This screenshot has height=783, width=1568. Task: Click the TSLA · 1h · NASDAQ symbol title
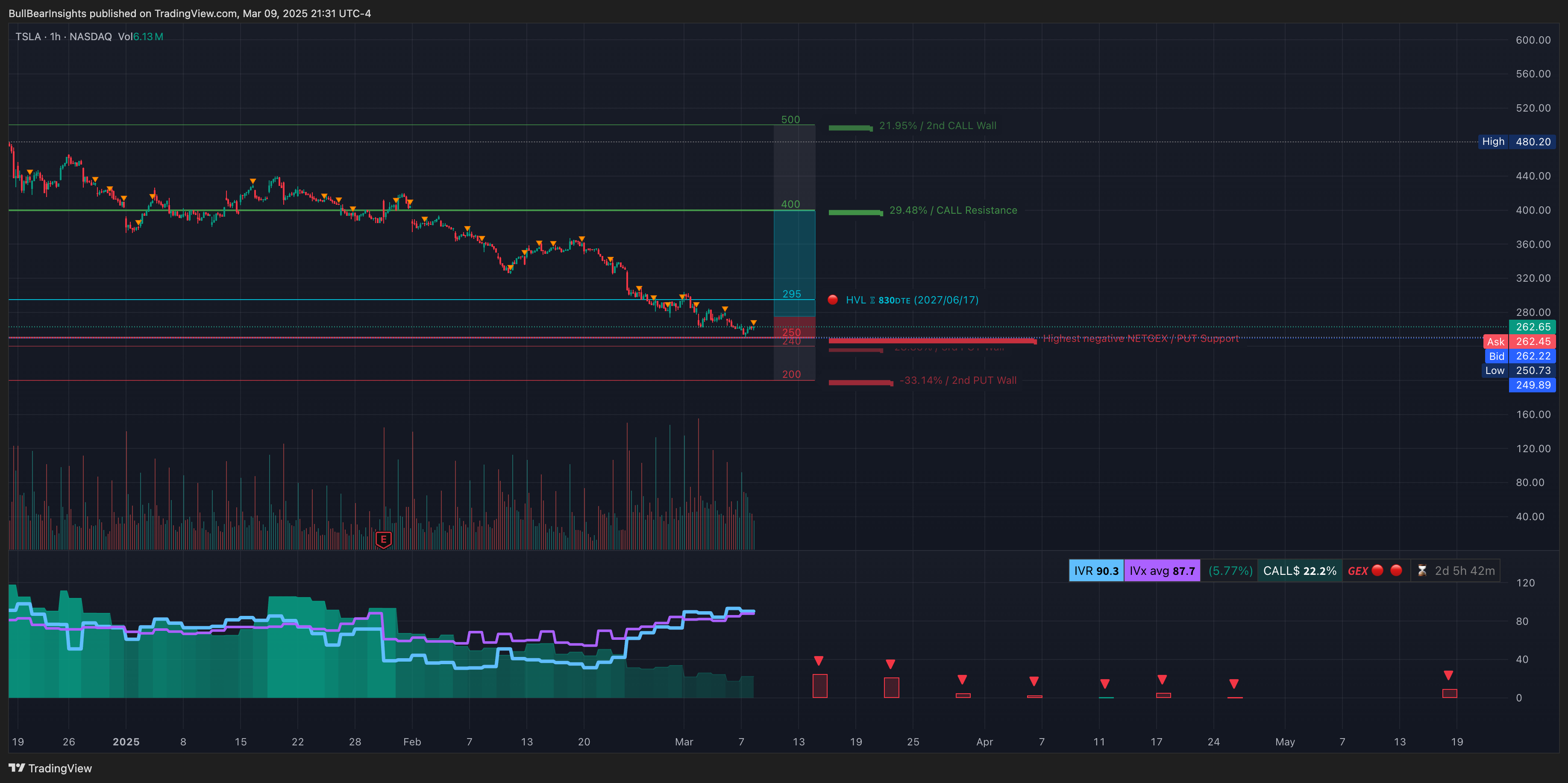[63, 36]
